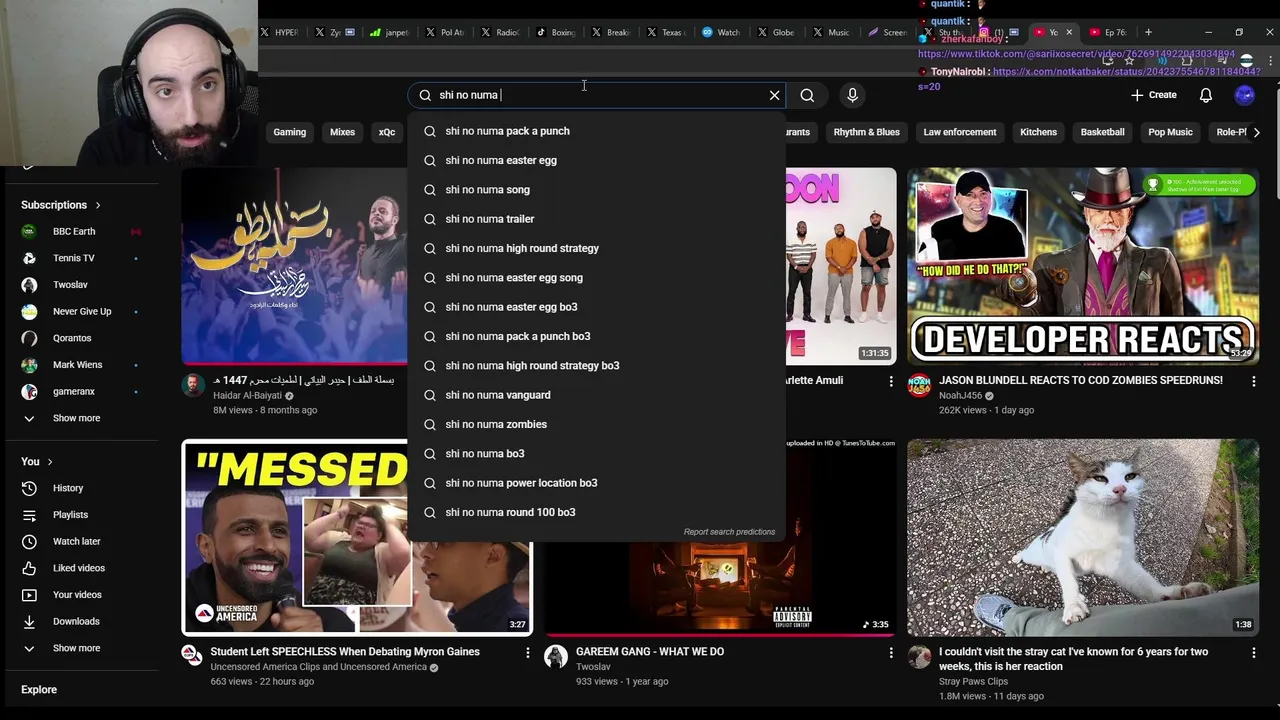Choose suggestion shi no numa pack a punch
The width and height of the screenshot is (1280, 720).
coord(597,131)
